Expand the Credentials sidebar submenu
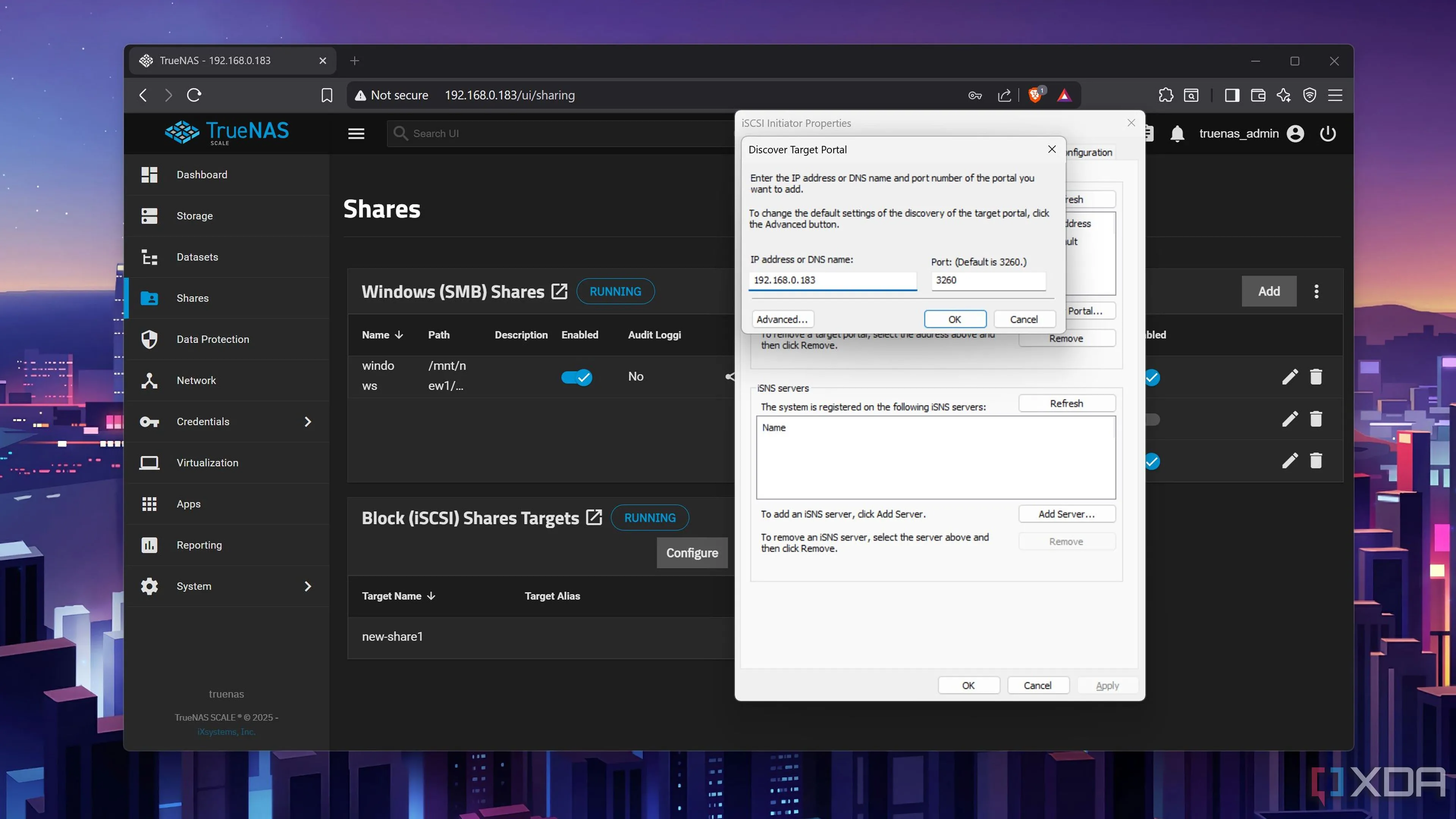Viewport: 1456px width, 819px height. (x=308, y=422)
